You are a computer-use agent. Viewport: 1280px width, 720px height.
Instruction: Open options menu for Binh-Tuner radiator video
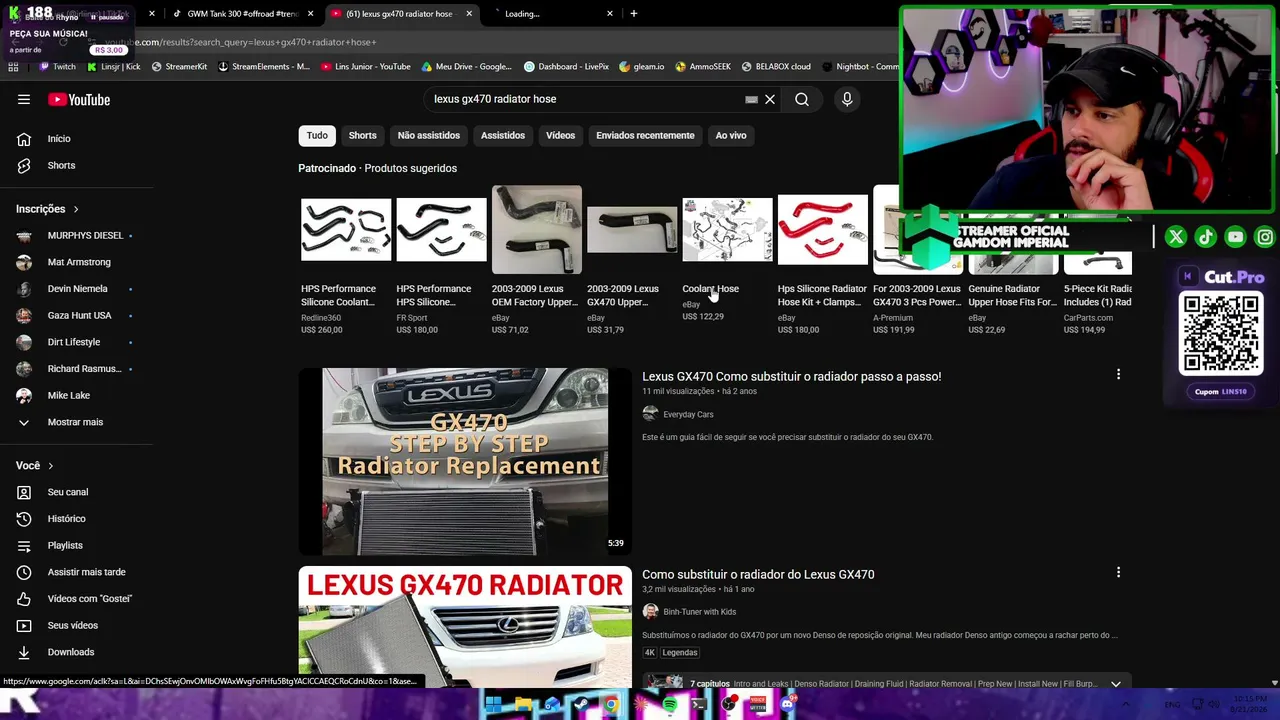[x=1118, y=573]
